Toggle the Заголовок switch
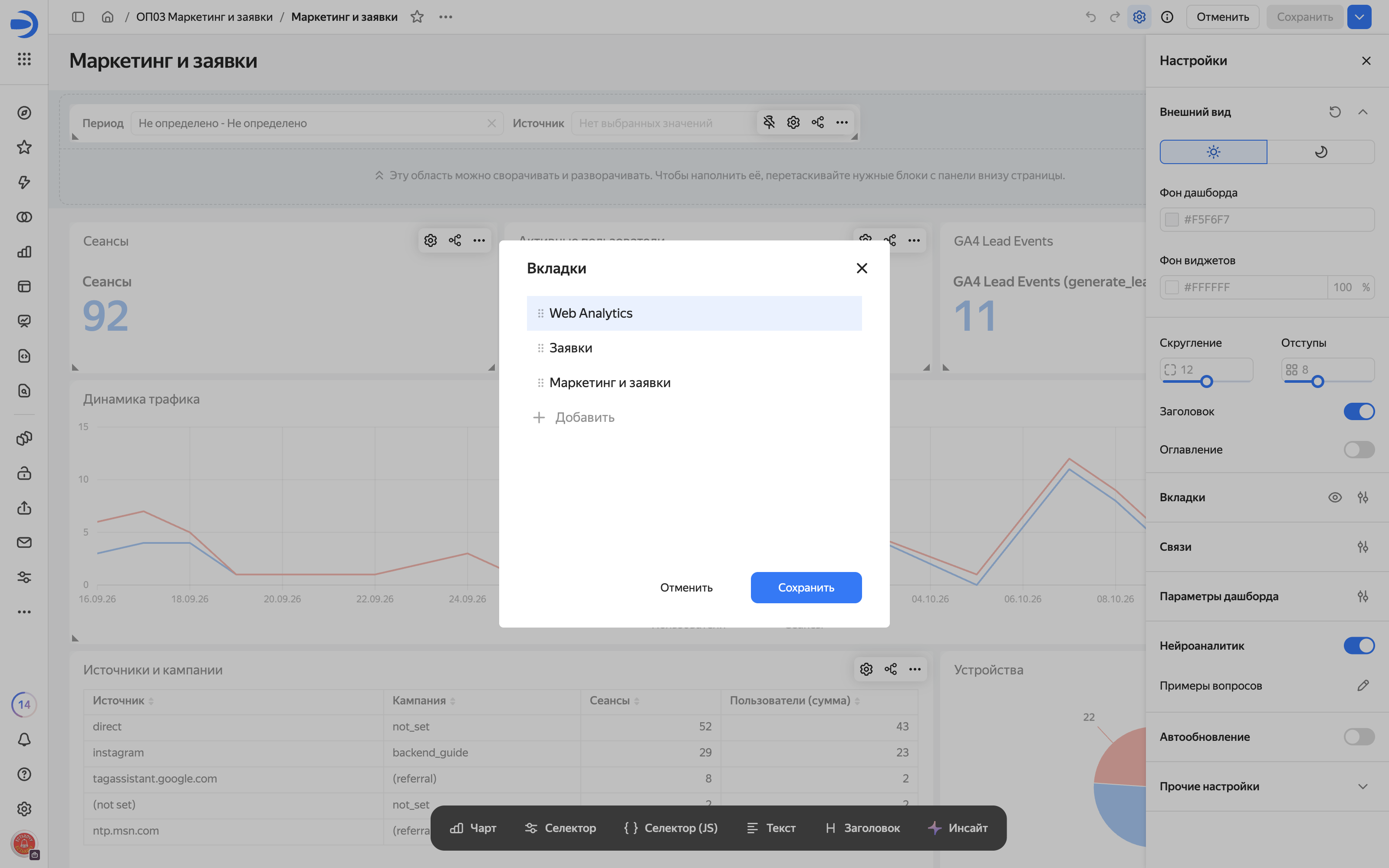This screenshot has height=868, width=1389. pyautogui.click(x=1359, y=411)
